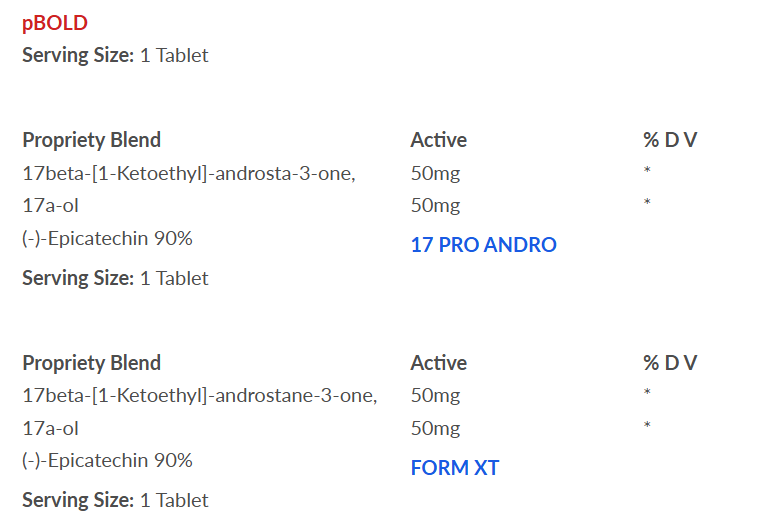Open the FORM XT product link
Image resolution: width=774 pixels, height=519 pixels.
pyautogui.click(x=455, y=468)
